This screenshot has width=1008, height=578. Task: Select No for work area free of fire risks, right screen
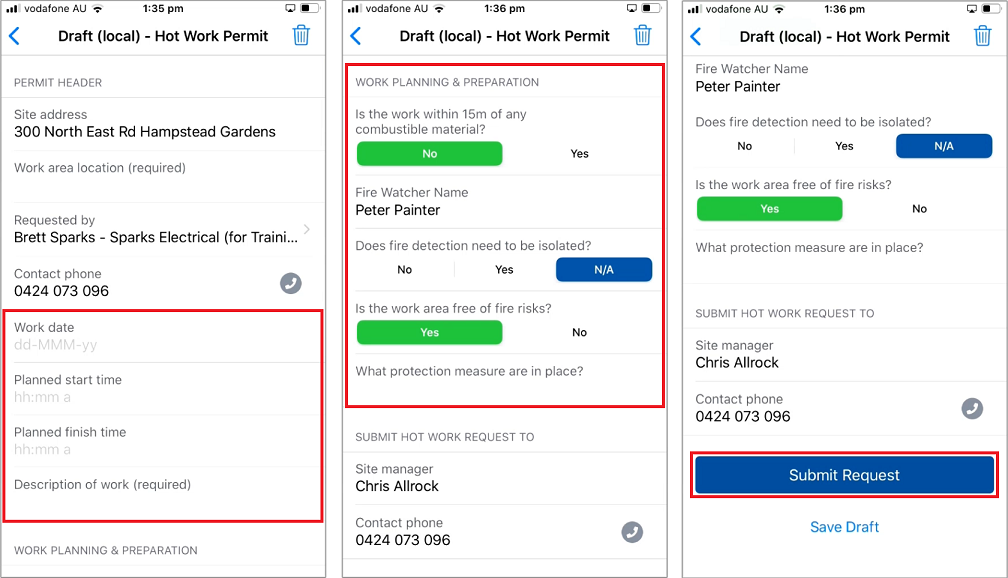click(919, 209)
